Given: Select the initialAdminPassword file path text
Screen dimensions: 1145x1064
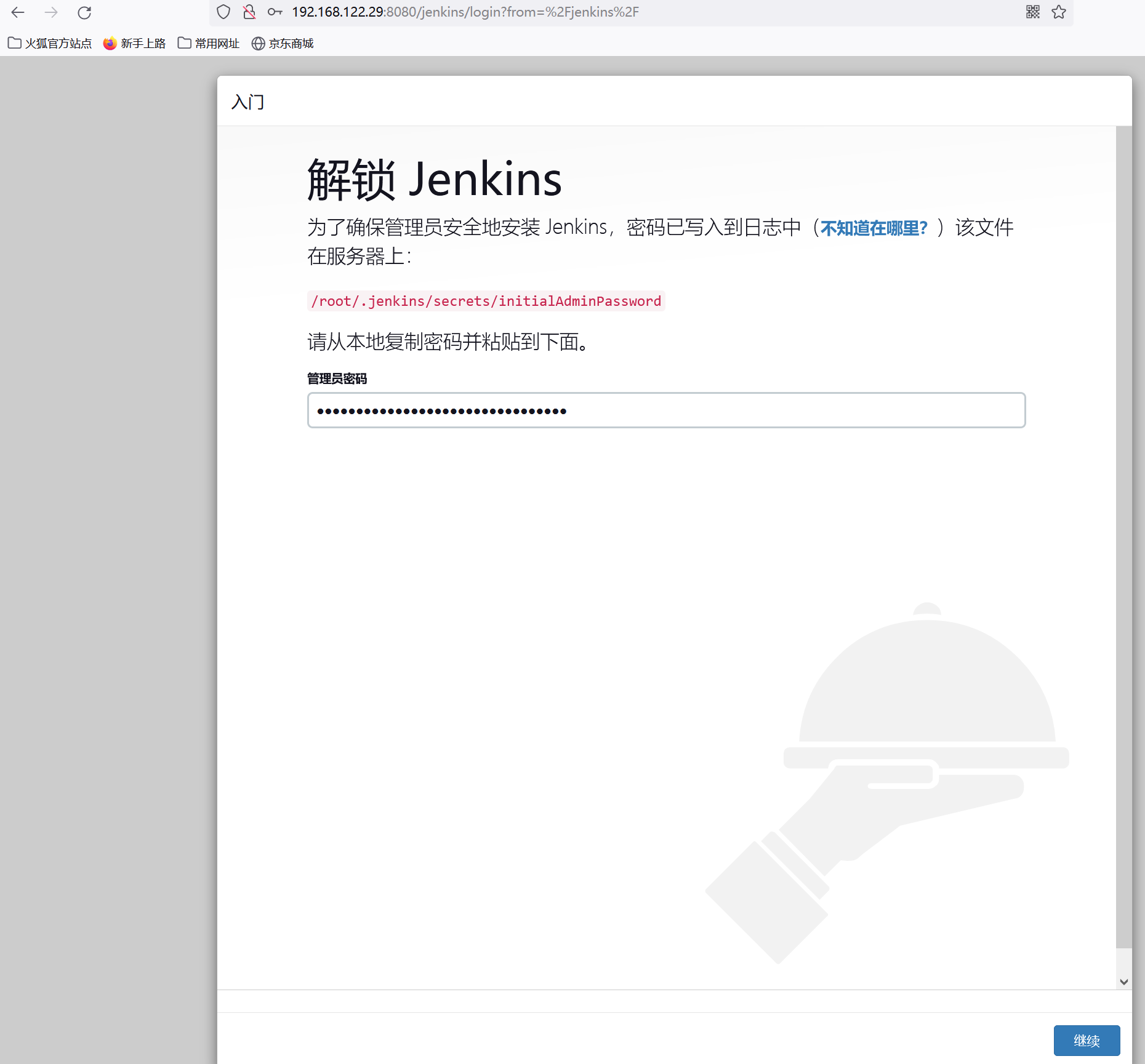Looking at the screenshot, I should (486, 301).
